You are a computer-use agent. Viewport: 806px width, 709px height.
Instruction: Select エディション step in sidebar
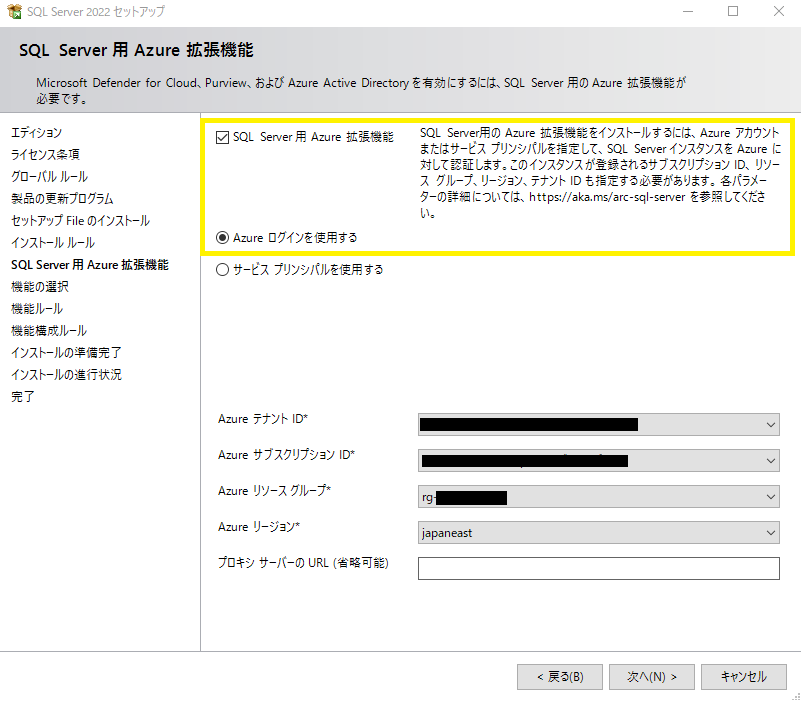(36, 133)
